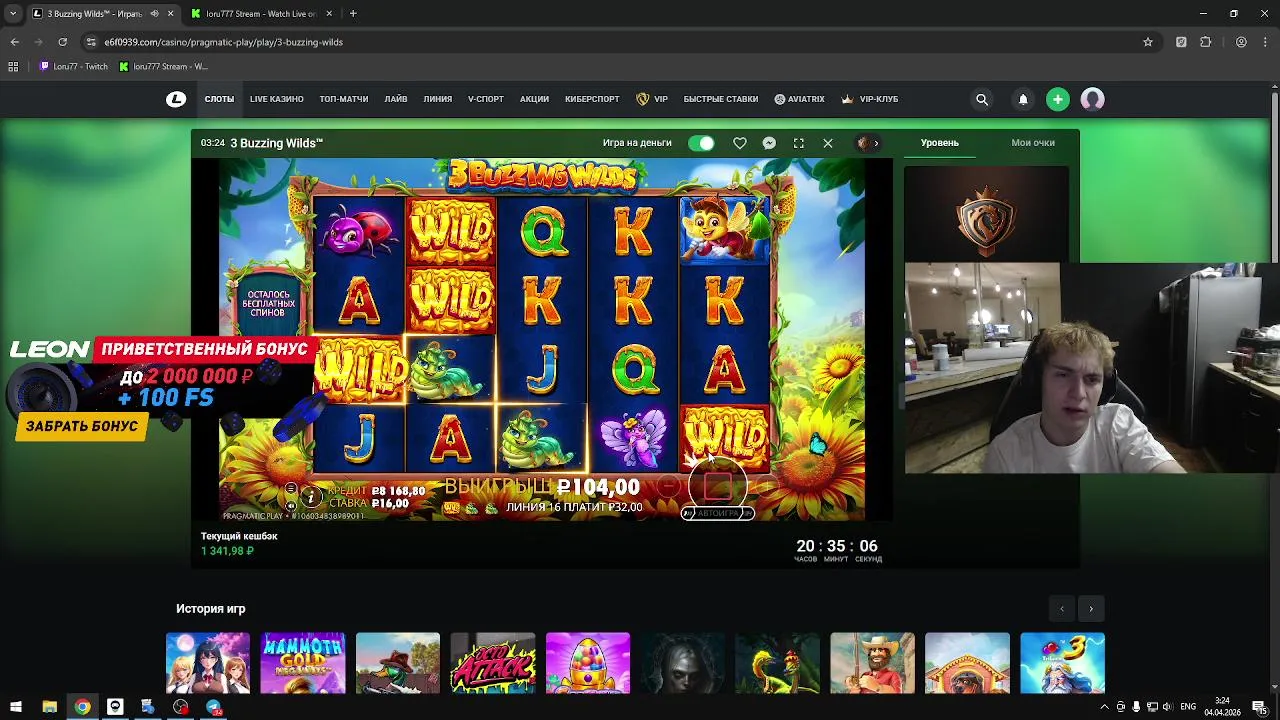
Task: Decrease bet with minus button
Action: coord(668,486)
